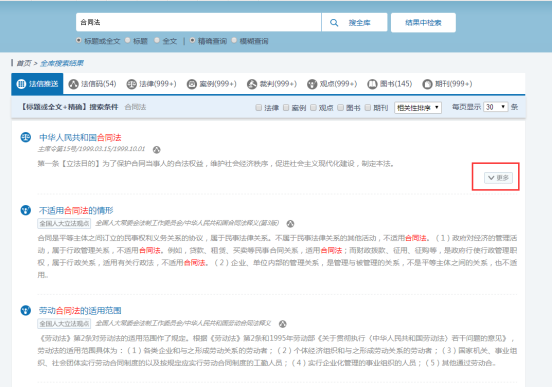Image resolution: width=552 pixels, height=388 pixels.
Task: Open the 观点(999+) tab
Action: tap(332, 84)
